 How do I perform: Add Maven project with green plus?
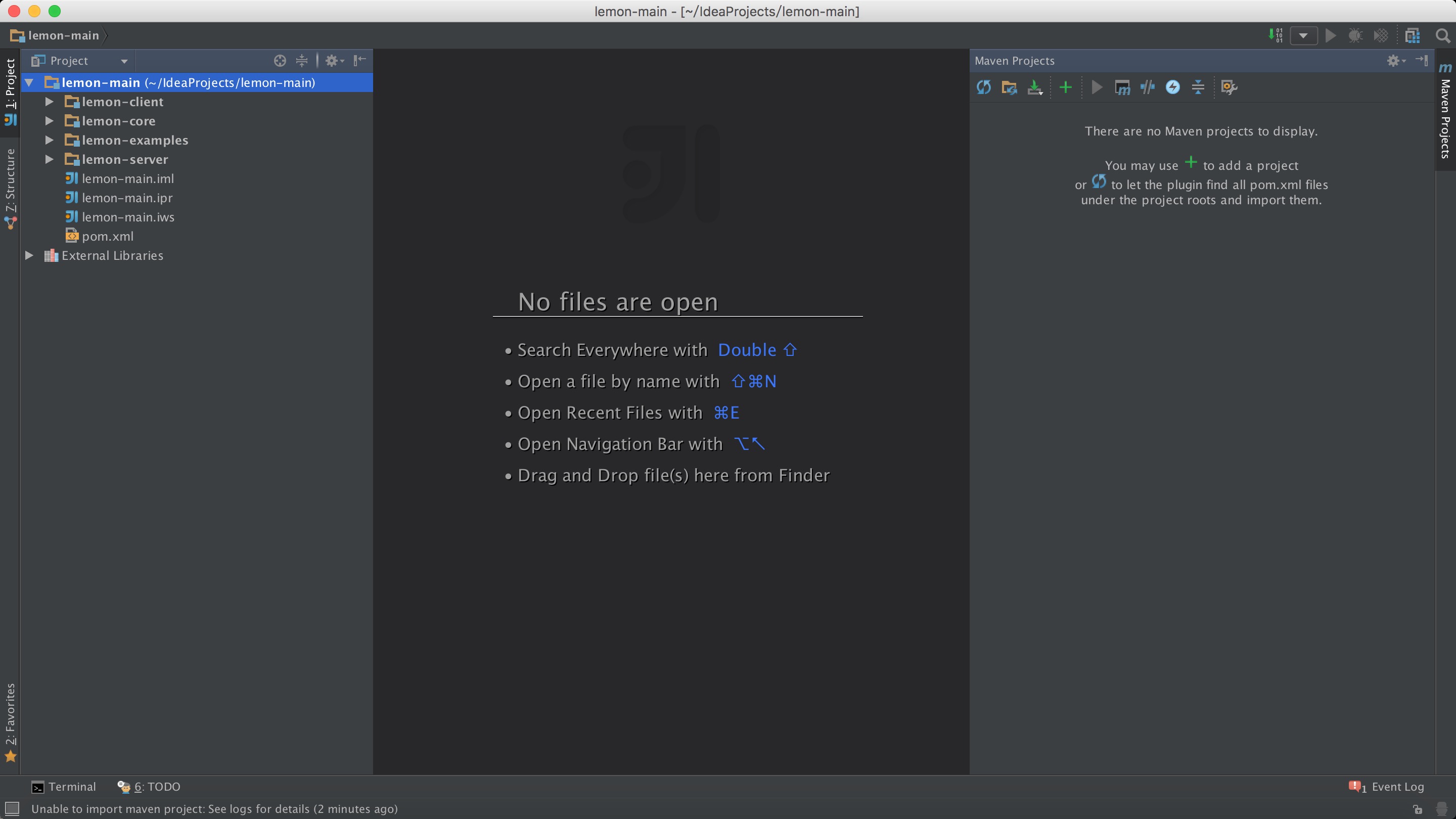click(x=1065, y=87)
